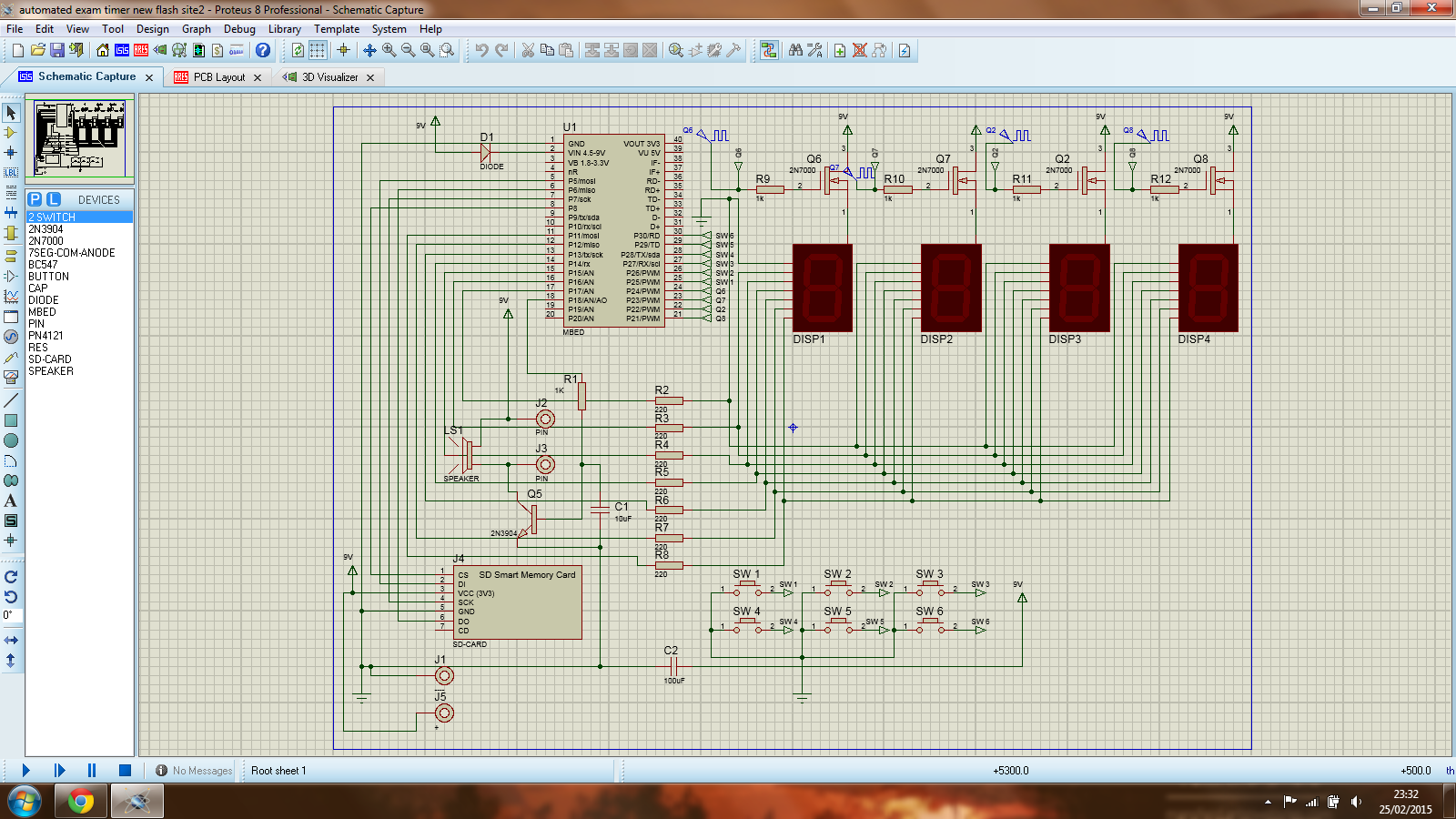Image resolution: width=1456 pixels, height=819 pixels.
Task: Undo the last schematic change
Action: pyautogui.click(x=481, y=50)
